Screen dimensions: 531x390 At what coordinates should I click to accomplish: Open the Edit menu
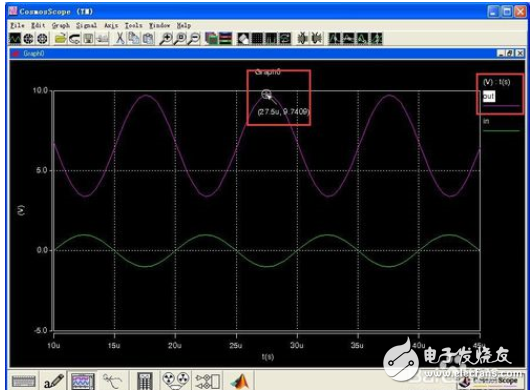pyautogui.click(x=38, y=26)
